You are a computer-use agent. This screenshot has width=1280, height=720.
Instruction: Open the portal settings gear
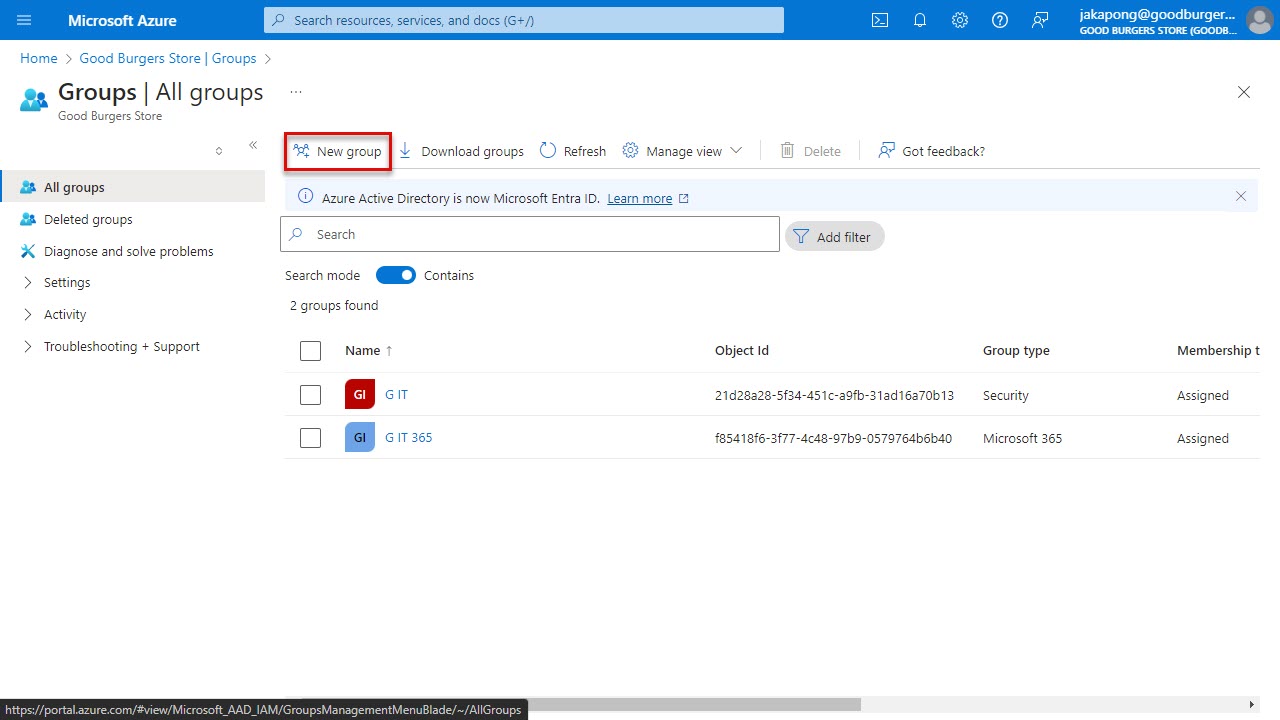959,20
